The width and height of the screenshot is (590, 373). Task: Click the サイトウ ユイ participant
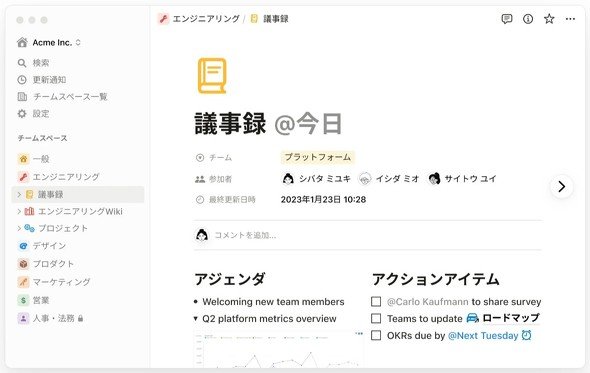point(462,178)
